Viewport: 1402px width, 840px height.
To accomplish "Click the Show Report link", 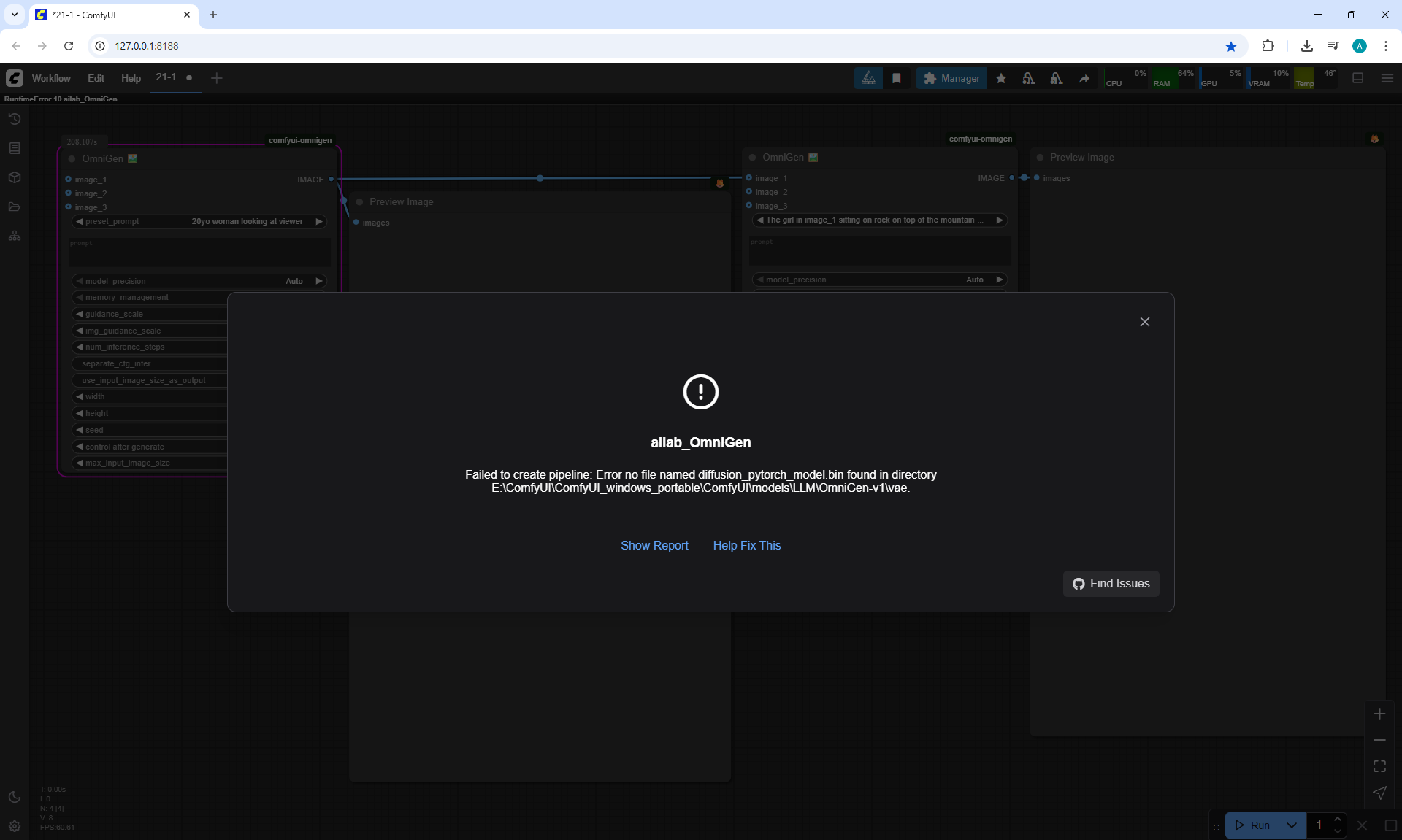I will click(654, 545).
